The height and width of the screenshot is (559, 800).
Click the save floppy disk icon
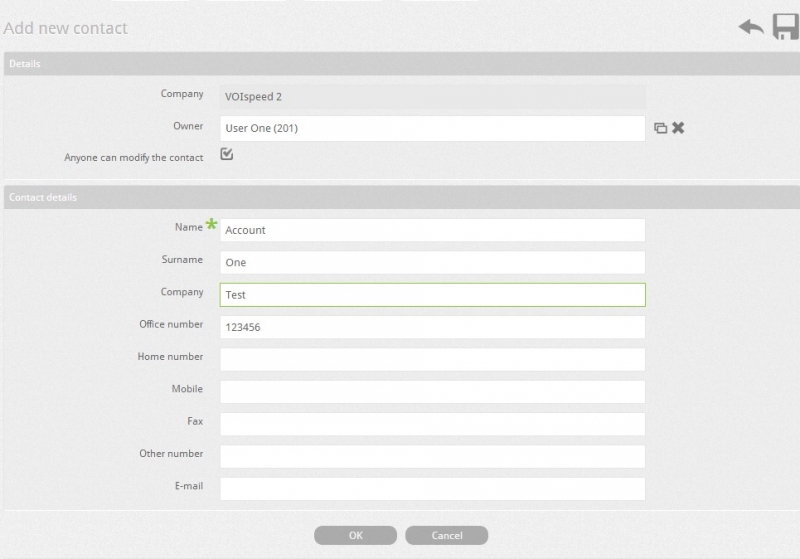pyautogui.click(x=785, y=27)
